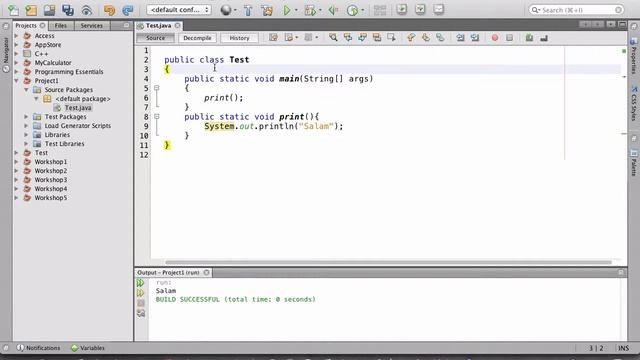Open the Run Project dropdown arrow
640x360 pixels.
pos(296,10)
